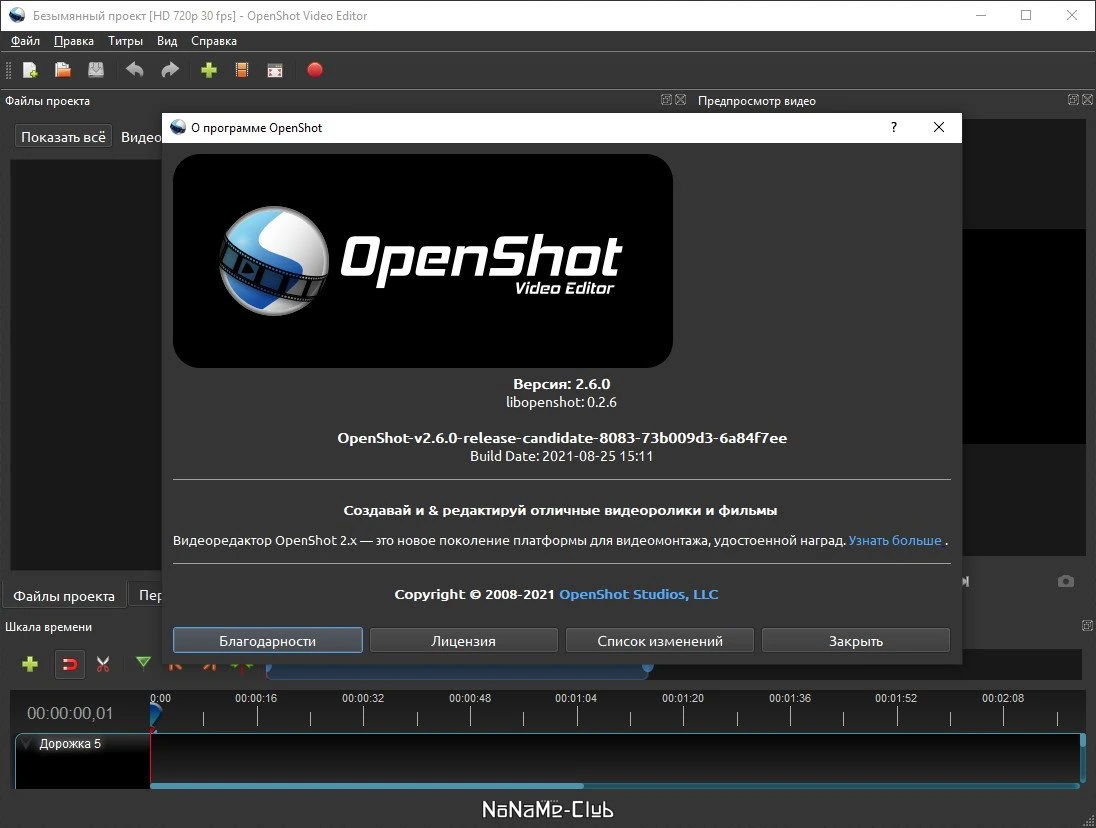Click the Дорожка 5 track label
The width and height of the screenshot is (1096, 828).
point(70,744)
